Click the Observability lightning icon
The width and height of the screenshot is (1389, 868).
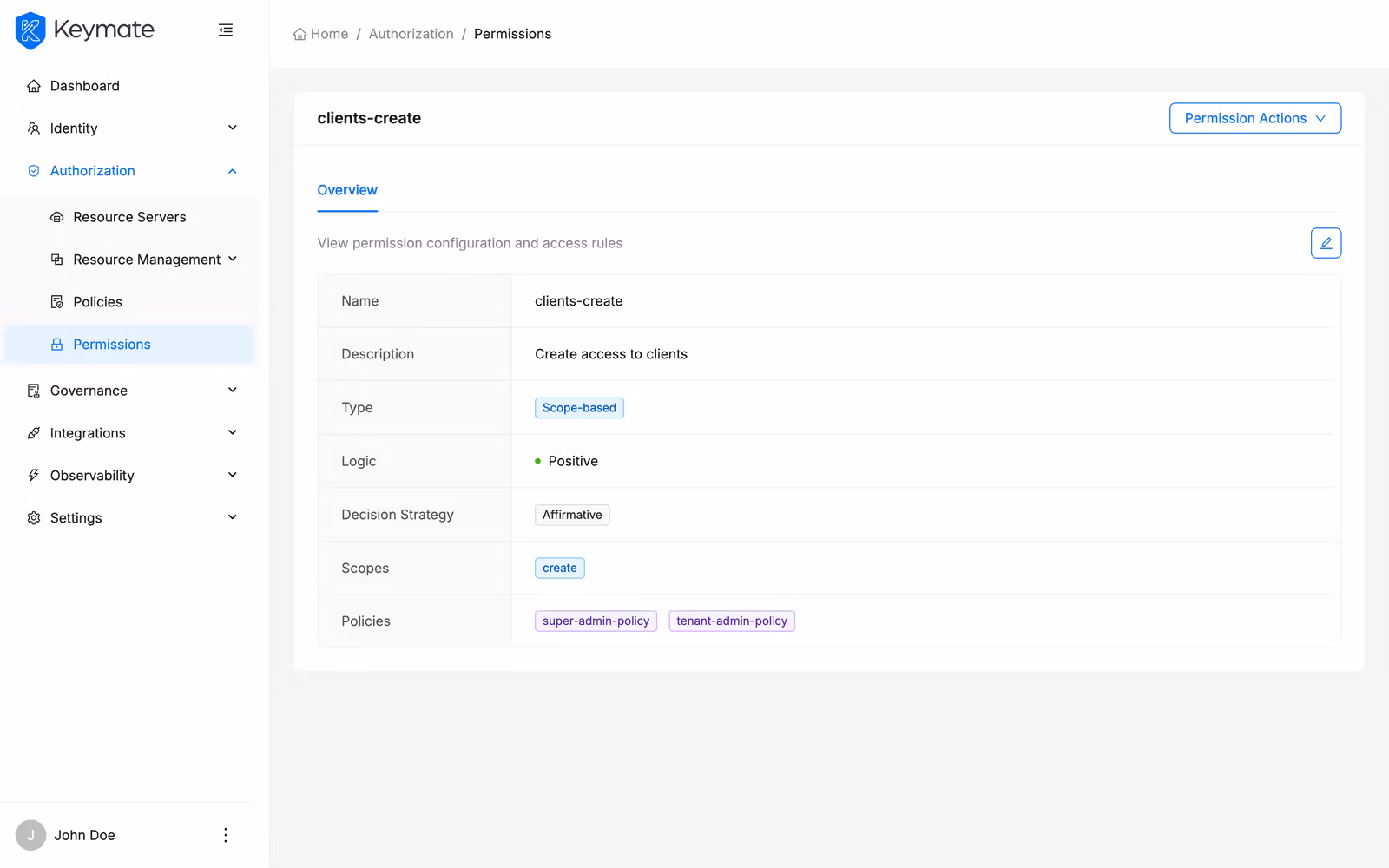coord(33,475)
